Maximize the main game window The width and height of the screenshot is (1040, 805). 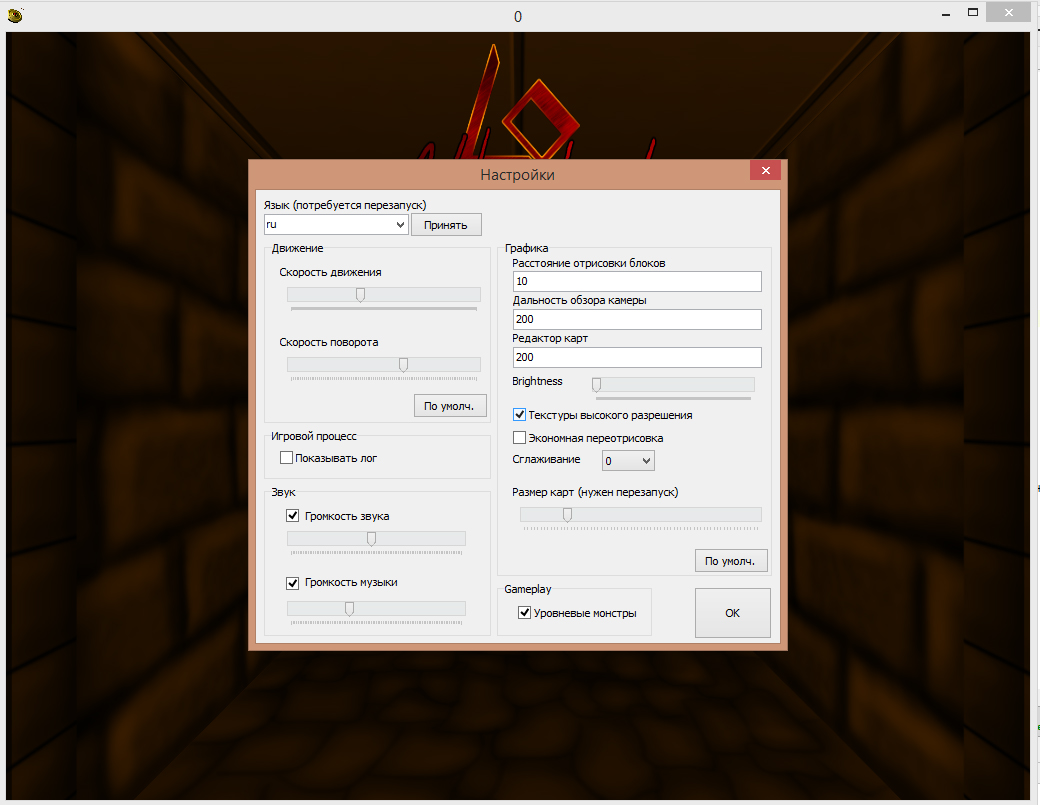(973, 13)
